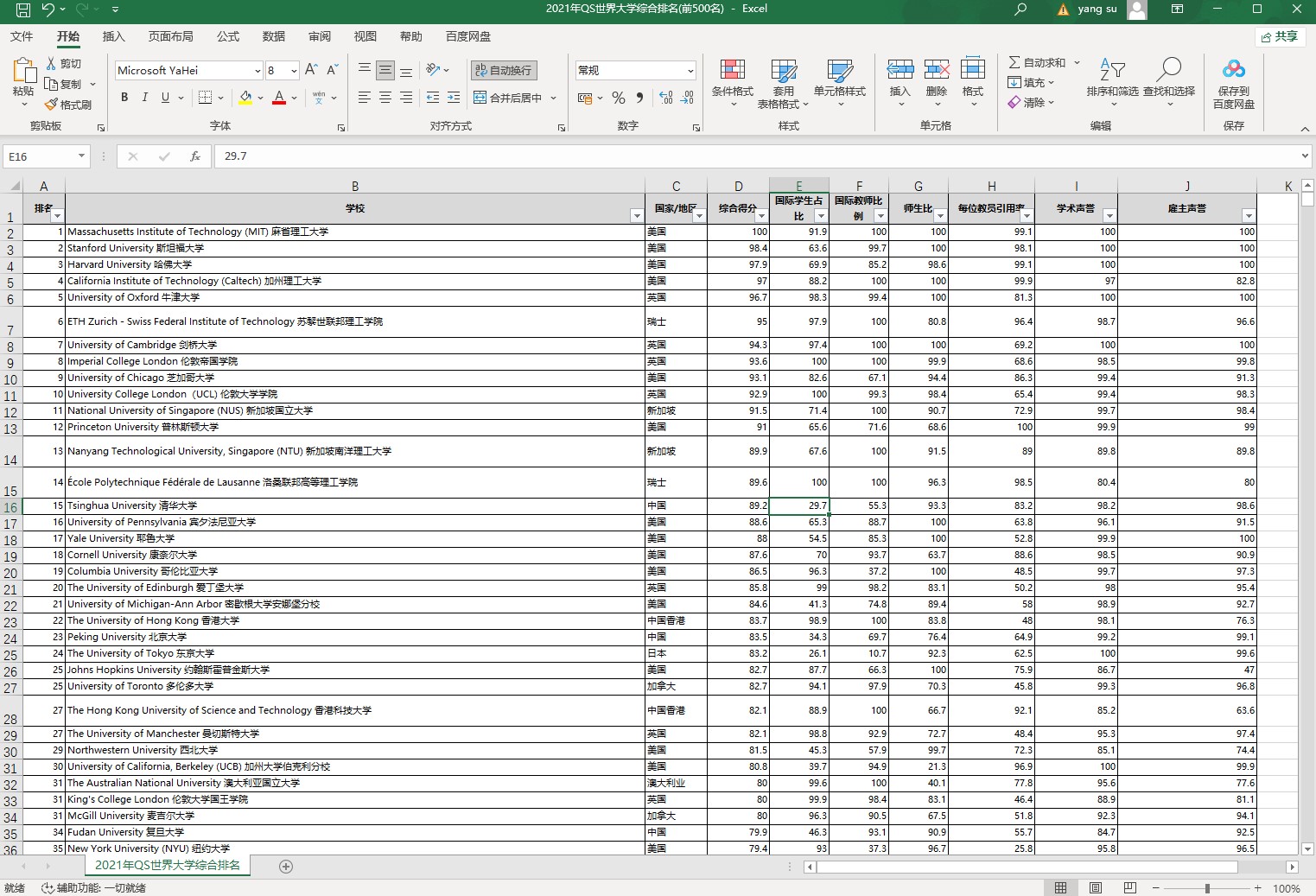The height and width of the screenshot is (896, 1316).
Task: Open the font name dropdown
Action: click(x=257, y=71)
